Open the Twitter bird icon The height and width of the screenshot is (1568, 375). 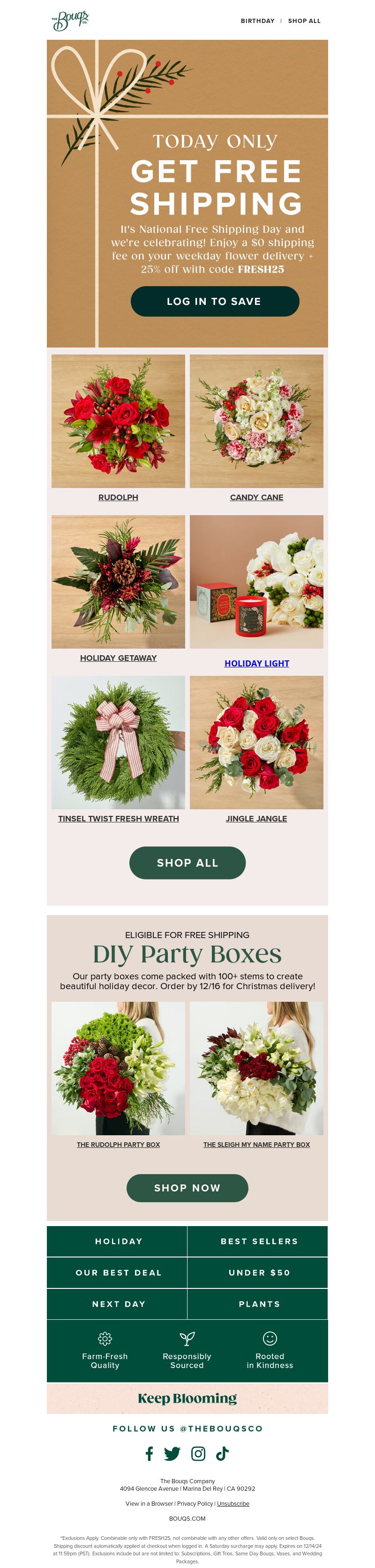172,1454
